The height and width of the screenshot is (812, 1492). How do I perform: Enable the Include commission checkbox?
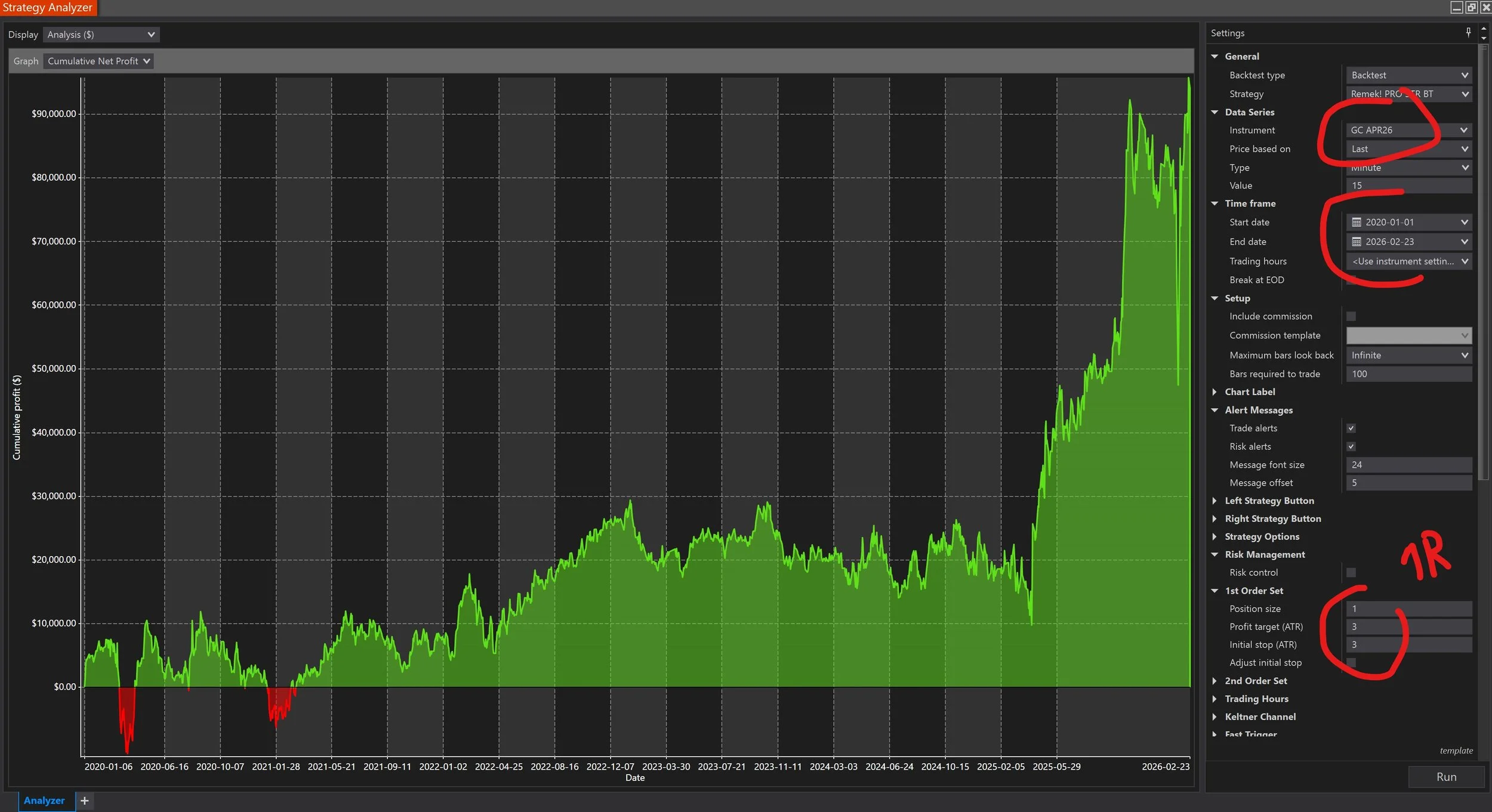tap(1351, 316)
